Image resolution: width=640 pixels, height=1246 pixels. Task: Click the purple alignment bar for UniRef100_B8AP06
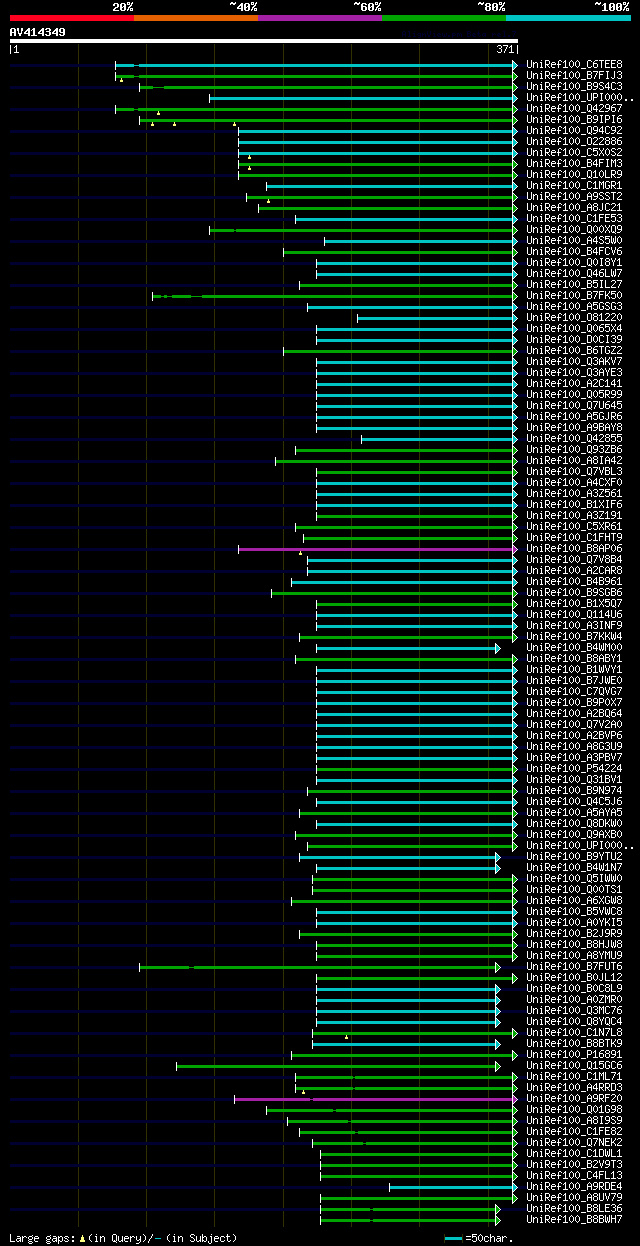pos(378,548)
